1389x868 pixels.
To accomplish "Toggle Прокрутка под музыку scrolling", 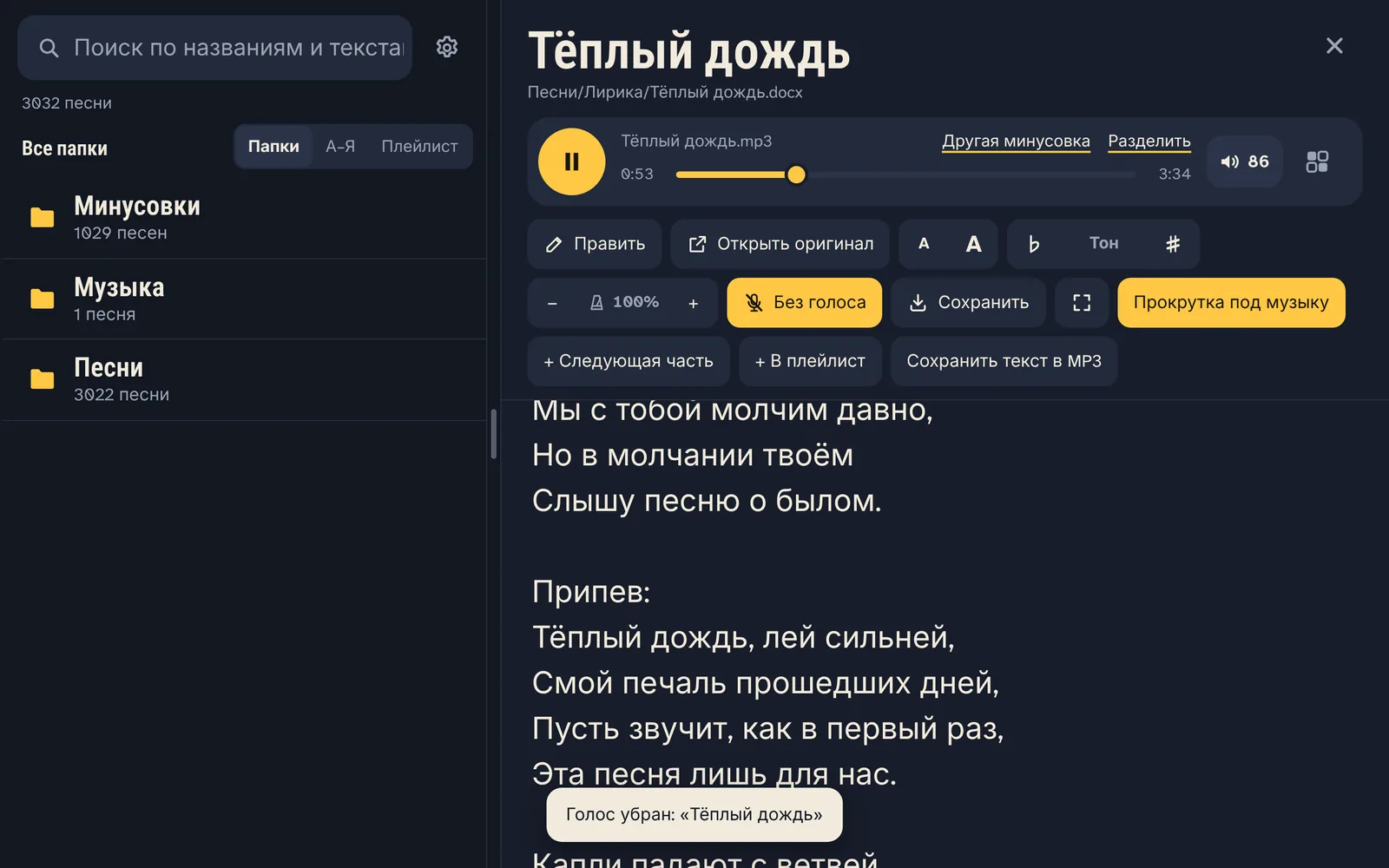I will point(1231,303).
